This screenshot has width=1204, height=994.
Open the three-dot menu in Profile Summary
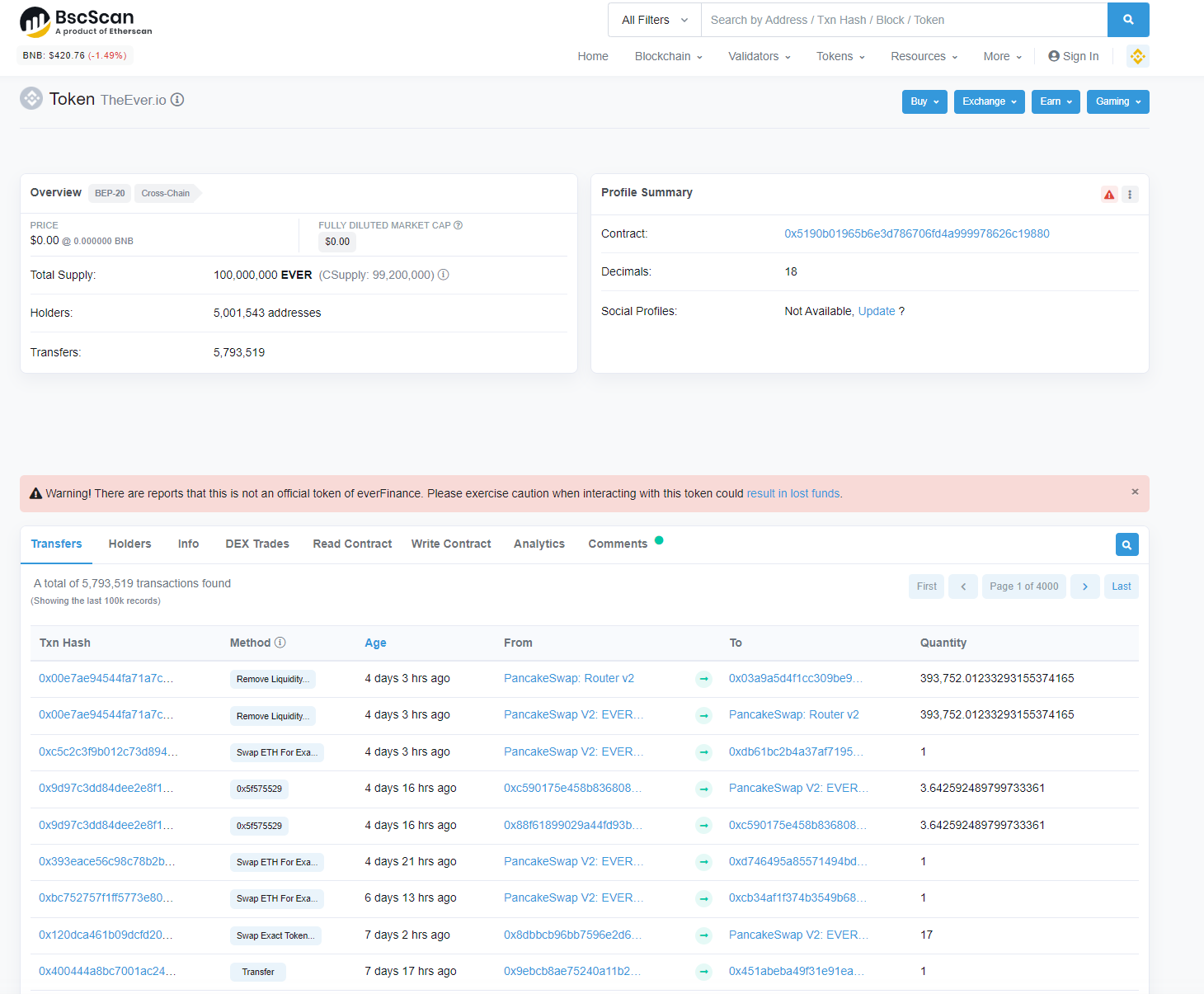[1130, 194]
